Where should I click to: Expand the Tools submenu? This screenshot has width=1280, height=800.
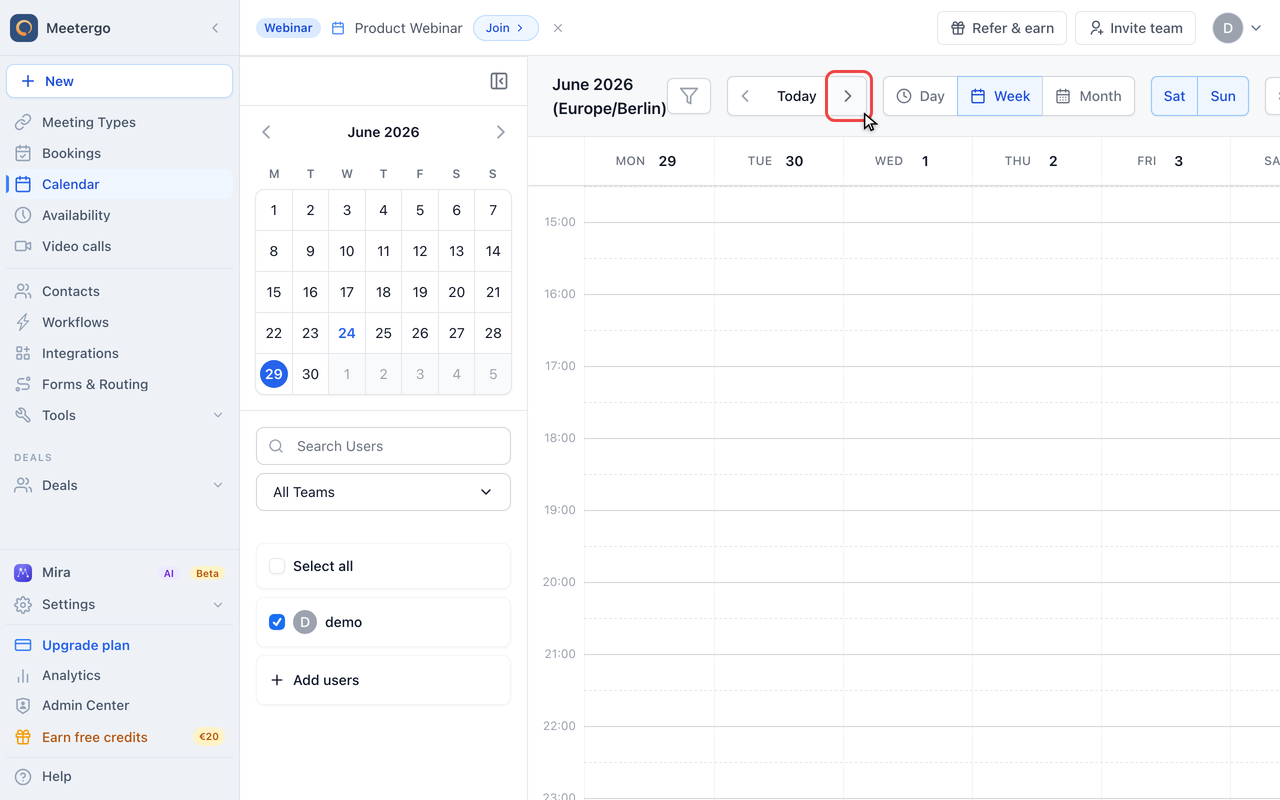pyautogui.click(x=119, y=415)
